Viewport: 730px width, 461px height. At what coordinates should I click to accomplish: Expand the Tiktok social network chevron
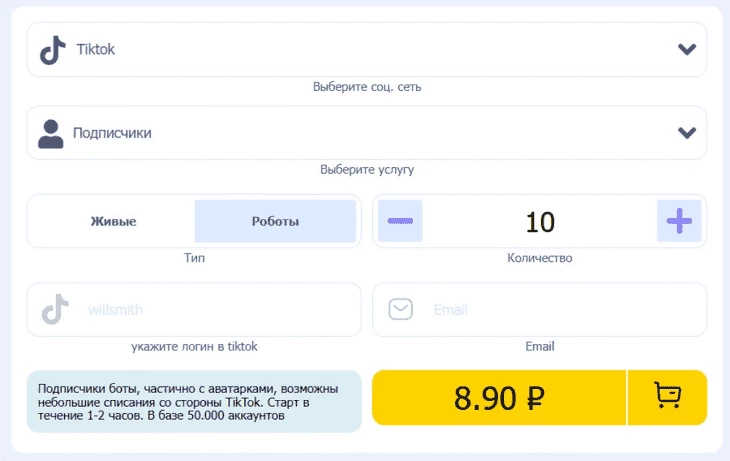pyautogui.click(x=687, y=49)
